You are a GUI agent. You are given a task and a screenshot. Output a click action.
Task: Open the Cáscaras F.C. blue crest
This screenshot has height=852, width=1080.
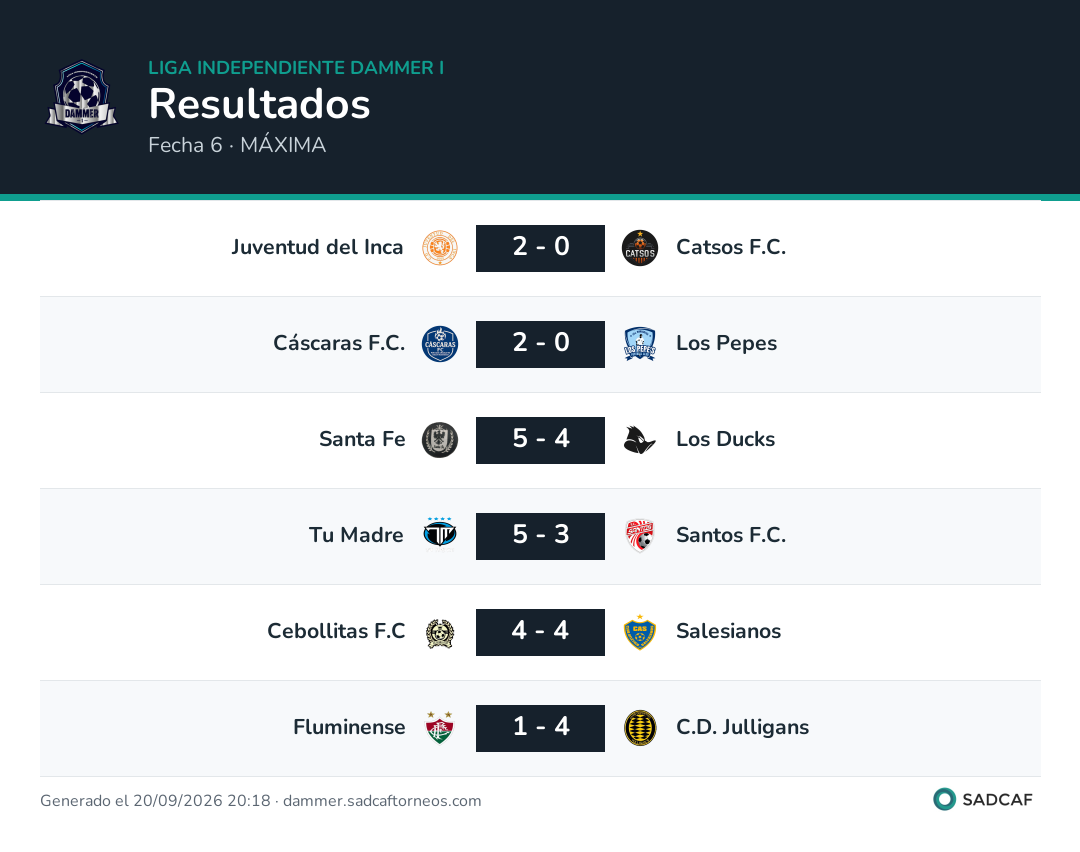pos(440,344)
